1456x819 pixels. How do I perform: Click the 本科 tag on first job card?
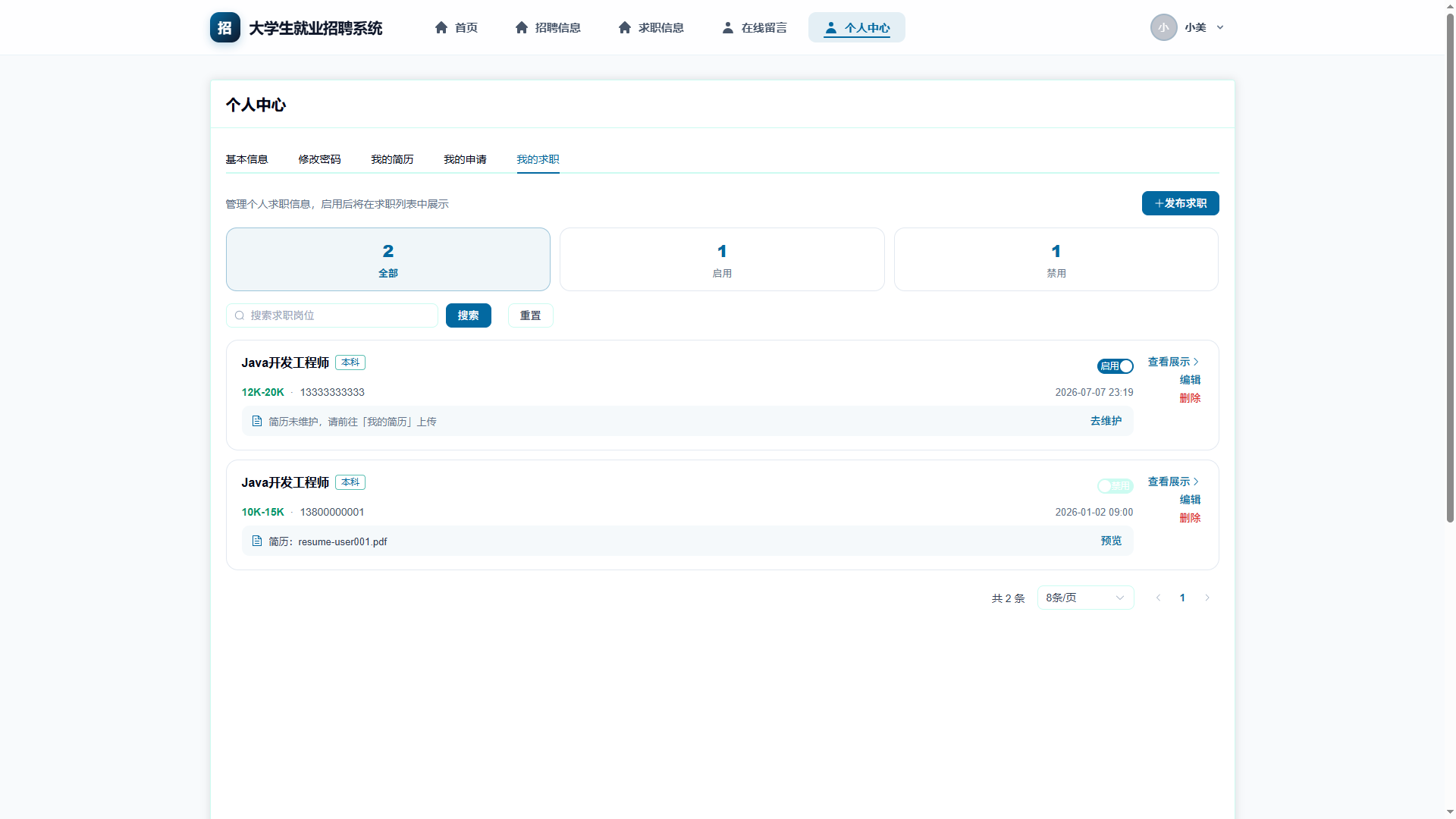pyautogui.click(x=350, y=362)
